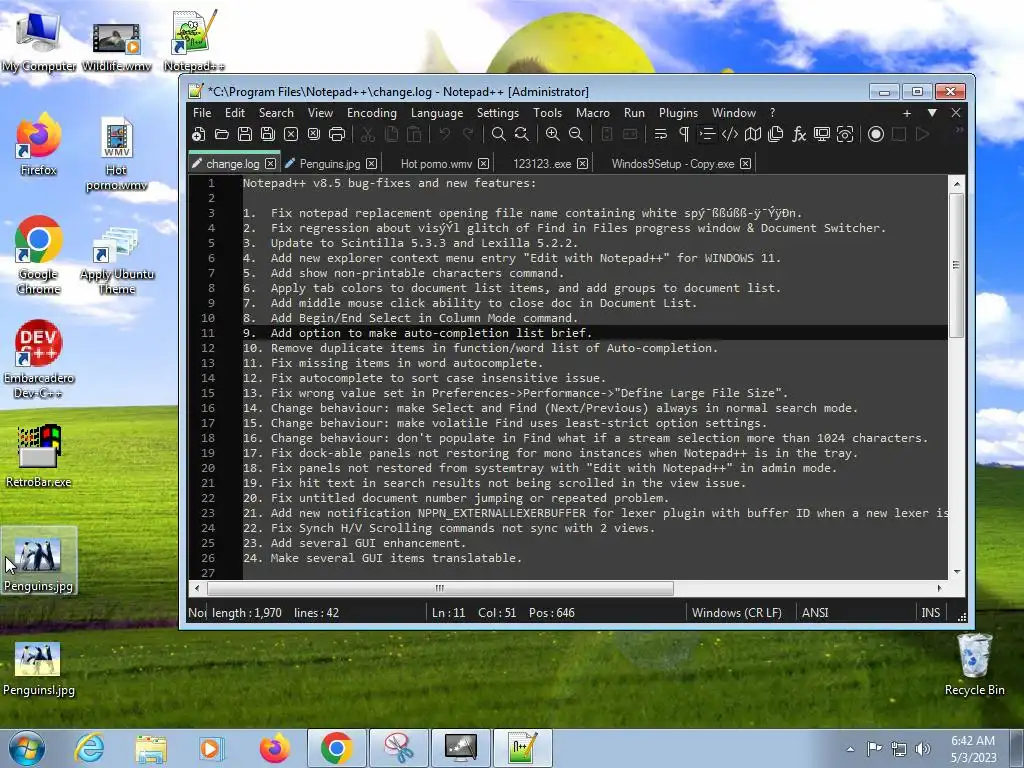
Task: Open the ? help menu
Action: [x=773, y=113]
